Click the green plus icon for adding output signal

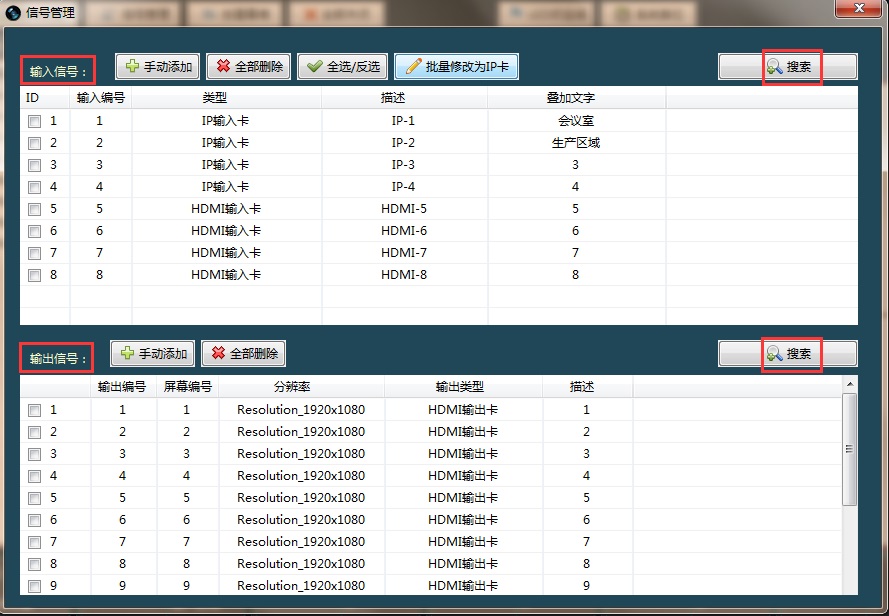click(126, 354)
